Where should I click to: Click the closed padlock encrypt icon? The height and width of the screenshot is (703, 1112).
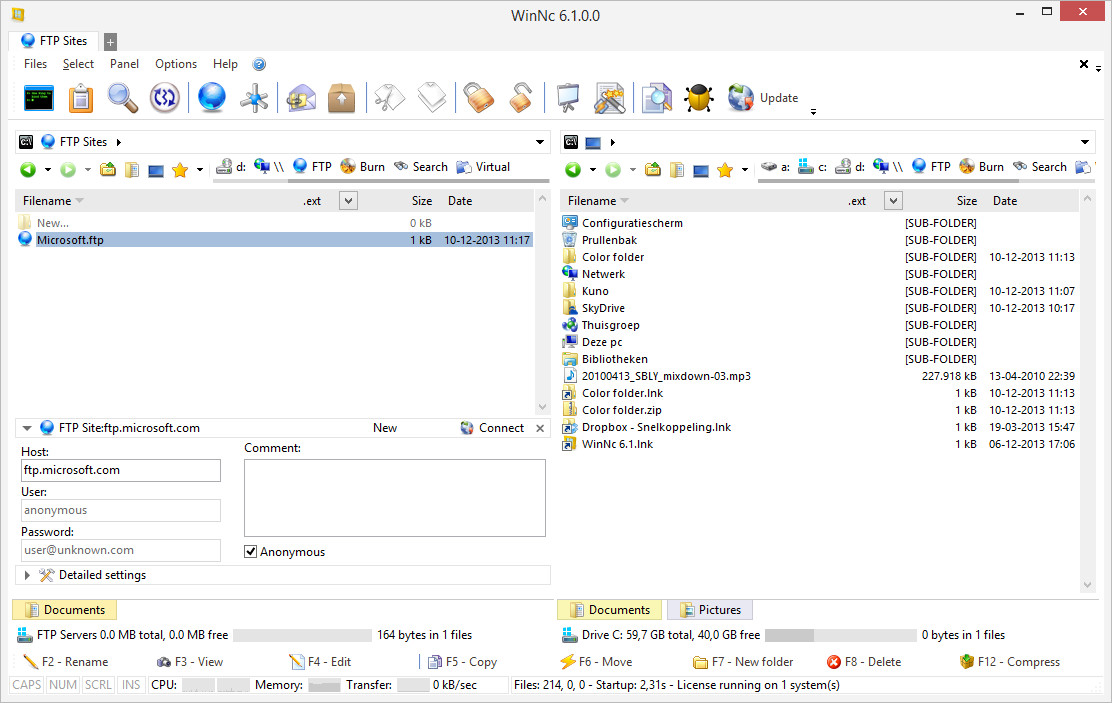click(478, 98)
